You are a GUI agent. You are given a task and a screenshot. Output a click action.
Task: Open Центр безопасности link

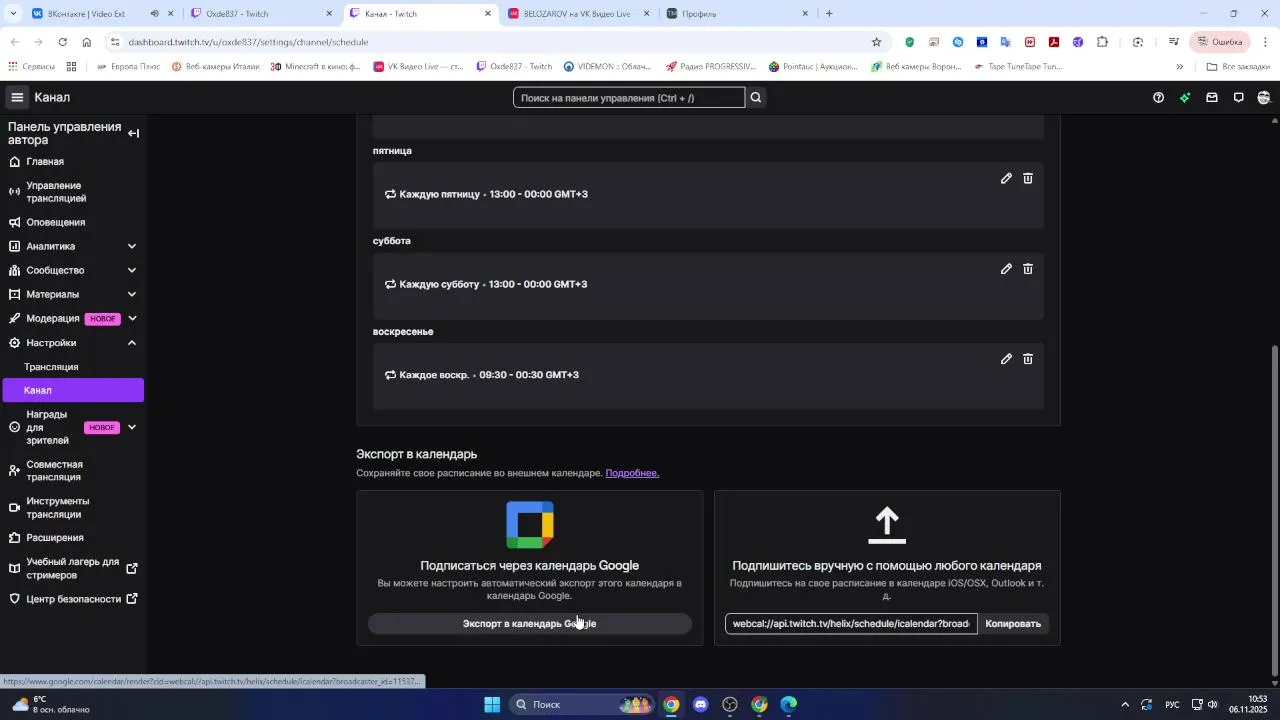point(72,599)
